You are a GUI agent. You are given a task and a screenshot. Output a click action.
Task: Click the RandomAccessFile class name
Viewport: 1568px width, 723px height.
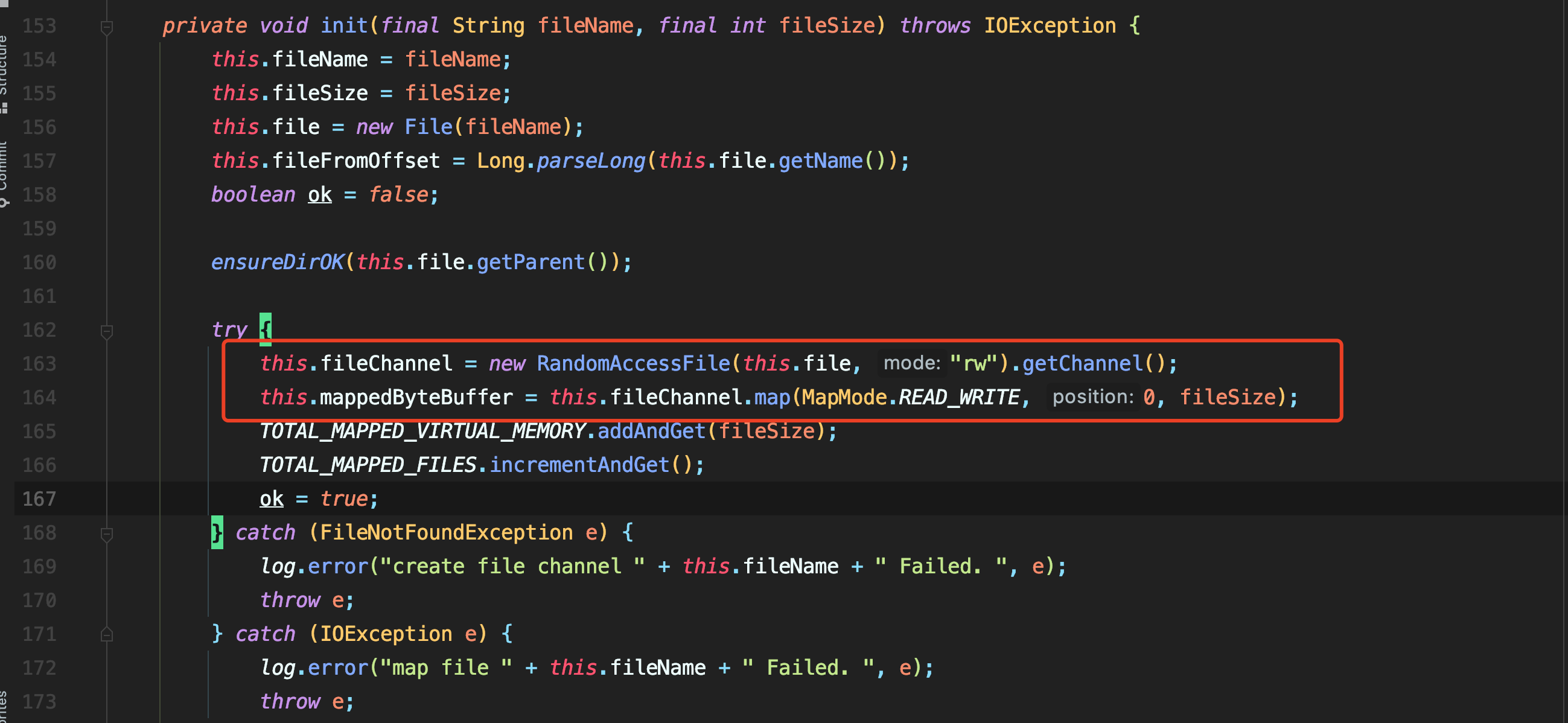pyautogui.click(x=633, y=363)
